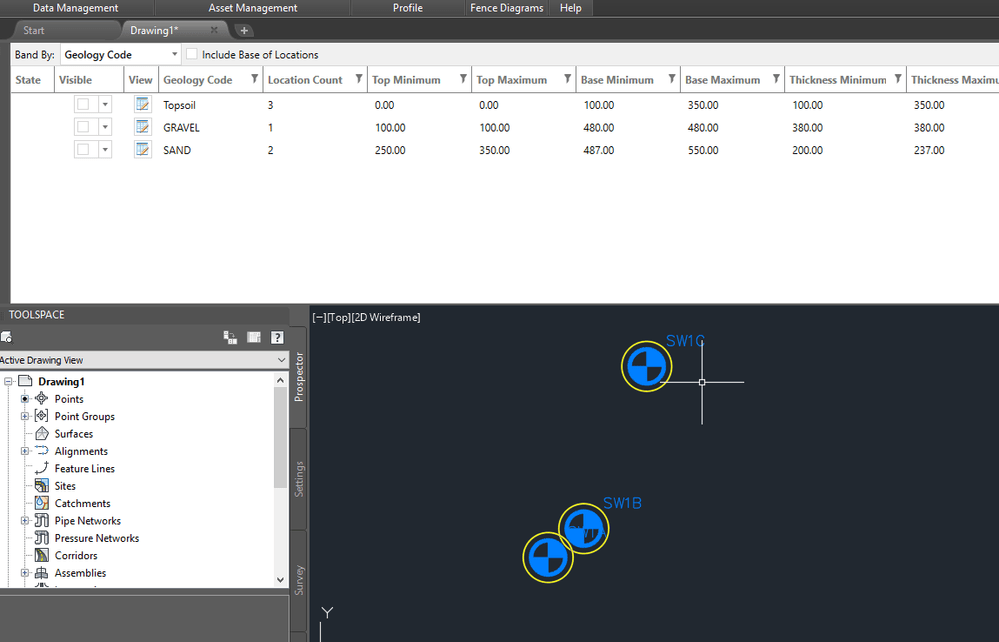
Task: Click the Sites node icon
Action: (41, 486)
